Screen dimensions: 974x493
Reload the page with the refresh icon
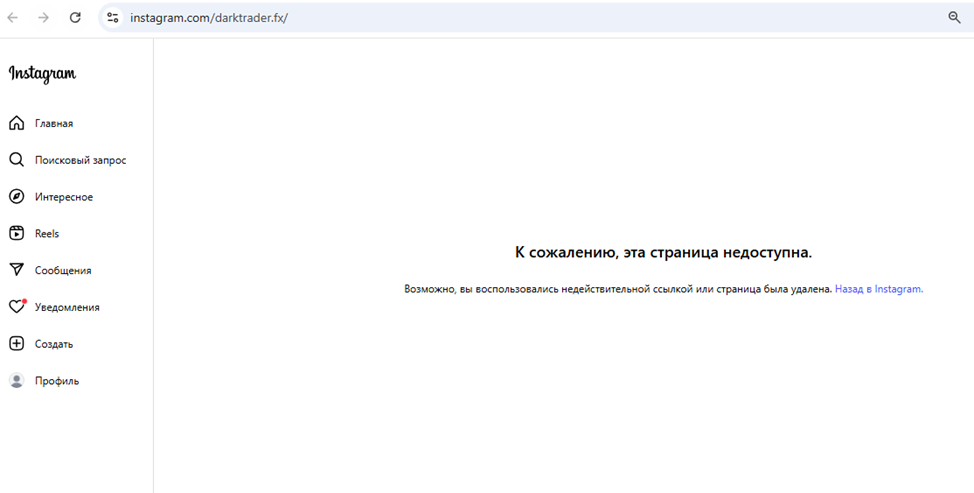click(x=75, y=17)
